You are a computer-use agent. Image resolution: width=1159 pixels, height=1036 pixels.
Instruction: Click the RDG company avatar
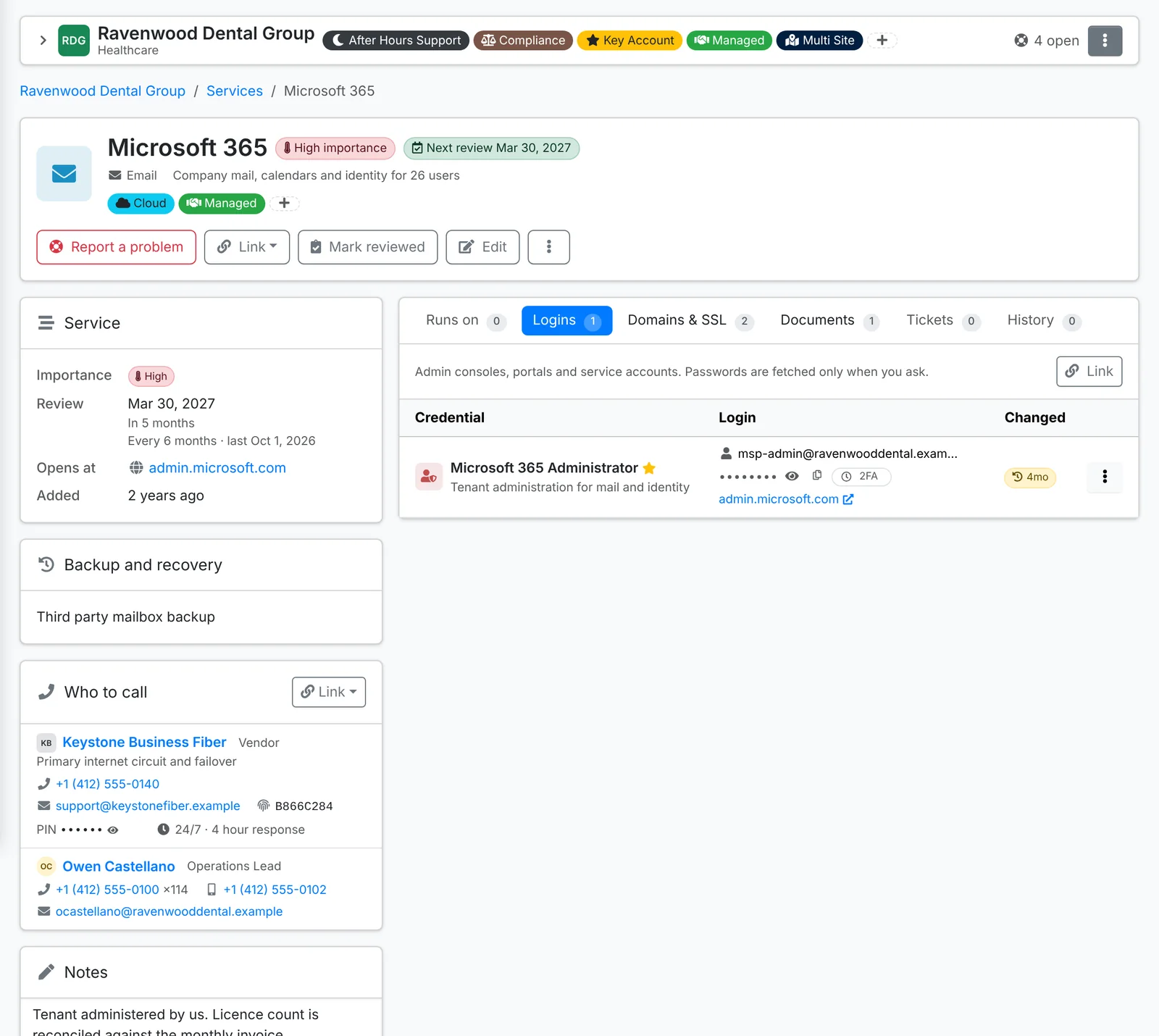pos(74,41)
